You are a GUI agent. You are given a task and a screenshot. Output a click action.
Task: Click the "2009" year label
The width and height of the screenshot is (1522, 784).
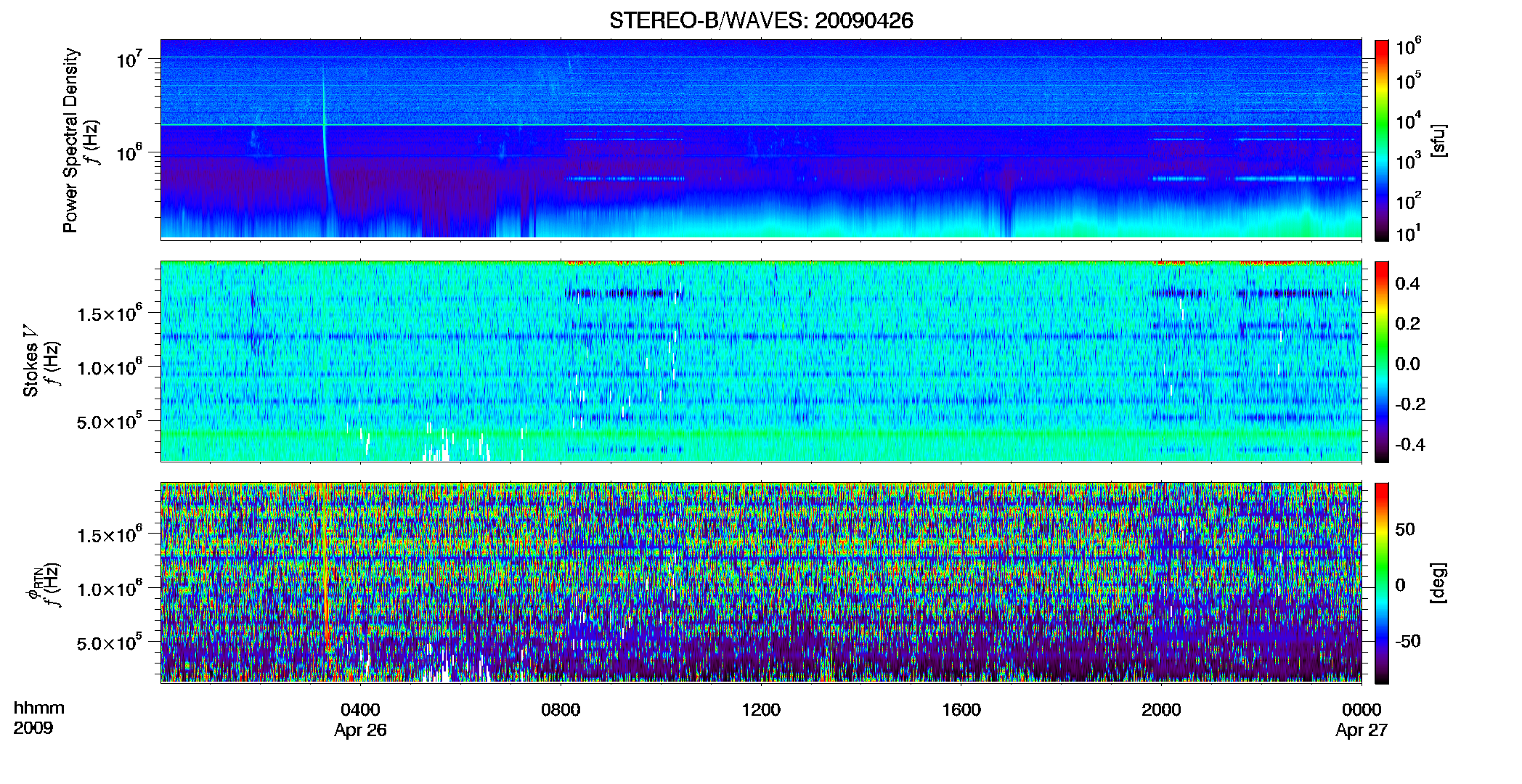pyautogui.click(x=33, y=728)
